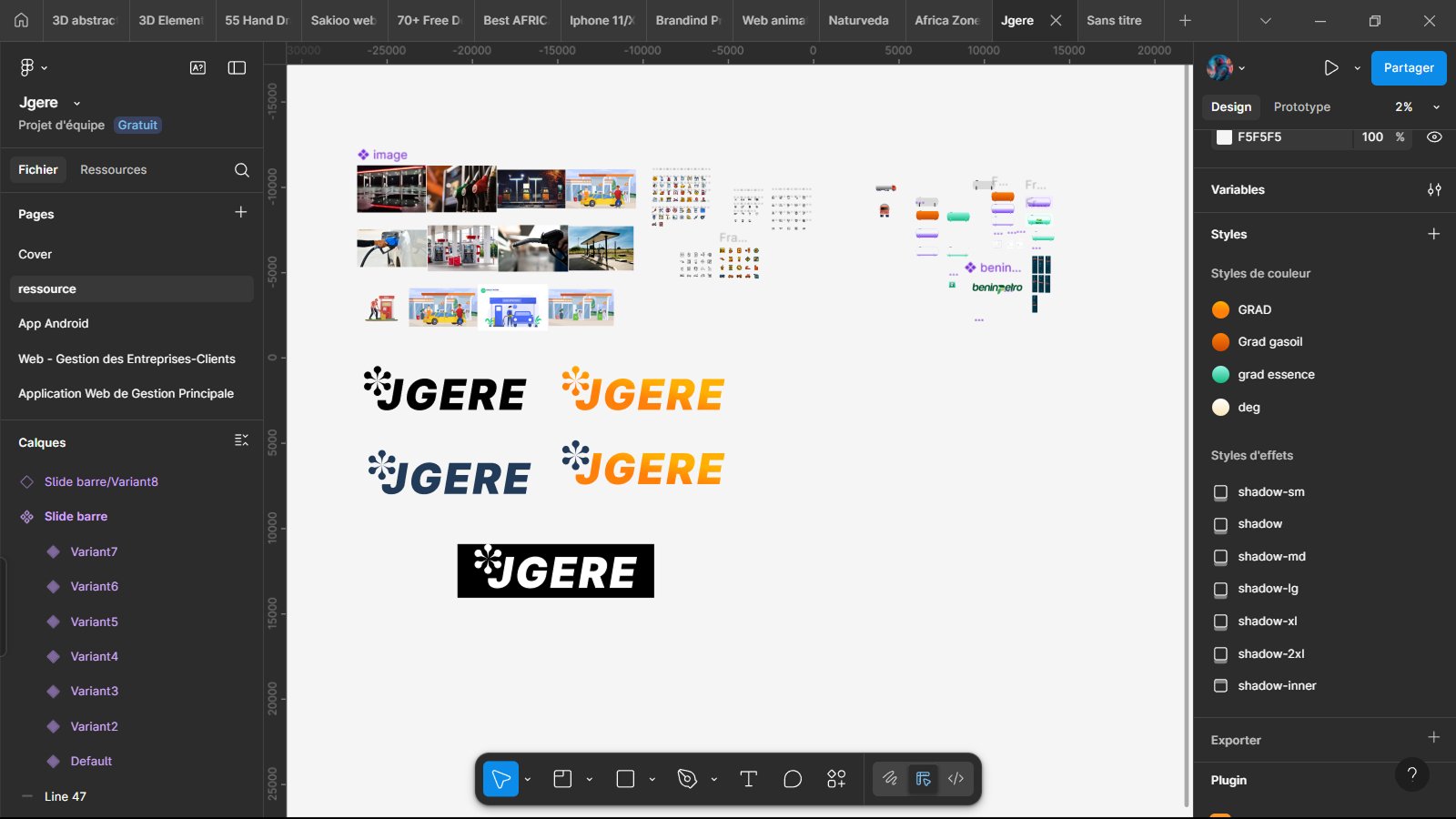Open the zoom percentage dropdown
The image size is (1456, 819).
coord(1417,107)
